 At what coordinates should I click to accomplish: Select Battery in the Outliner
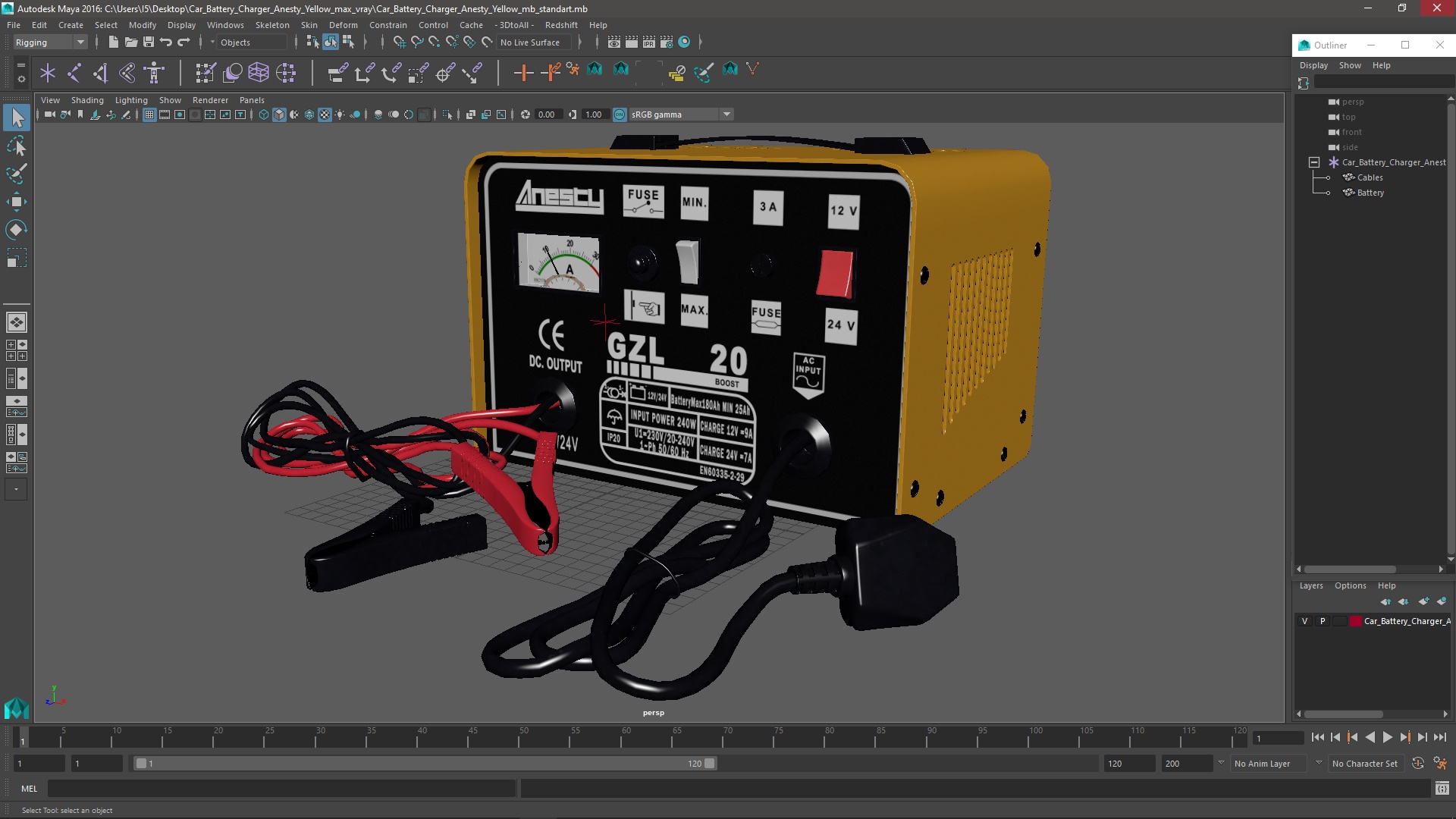point(1370,193)
